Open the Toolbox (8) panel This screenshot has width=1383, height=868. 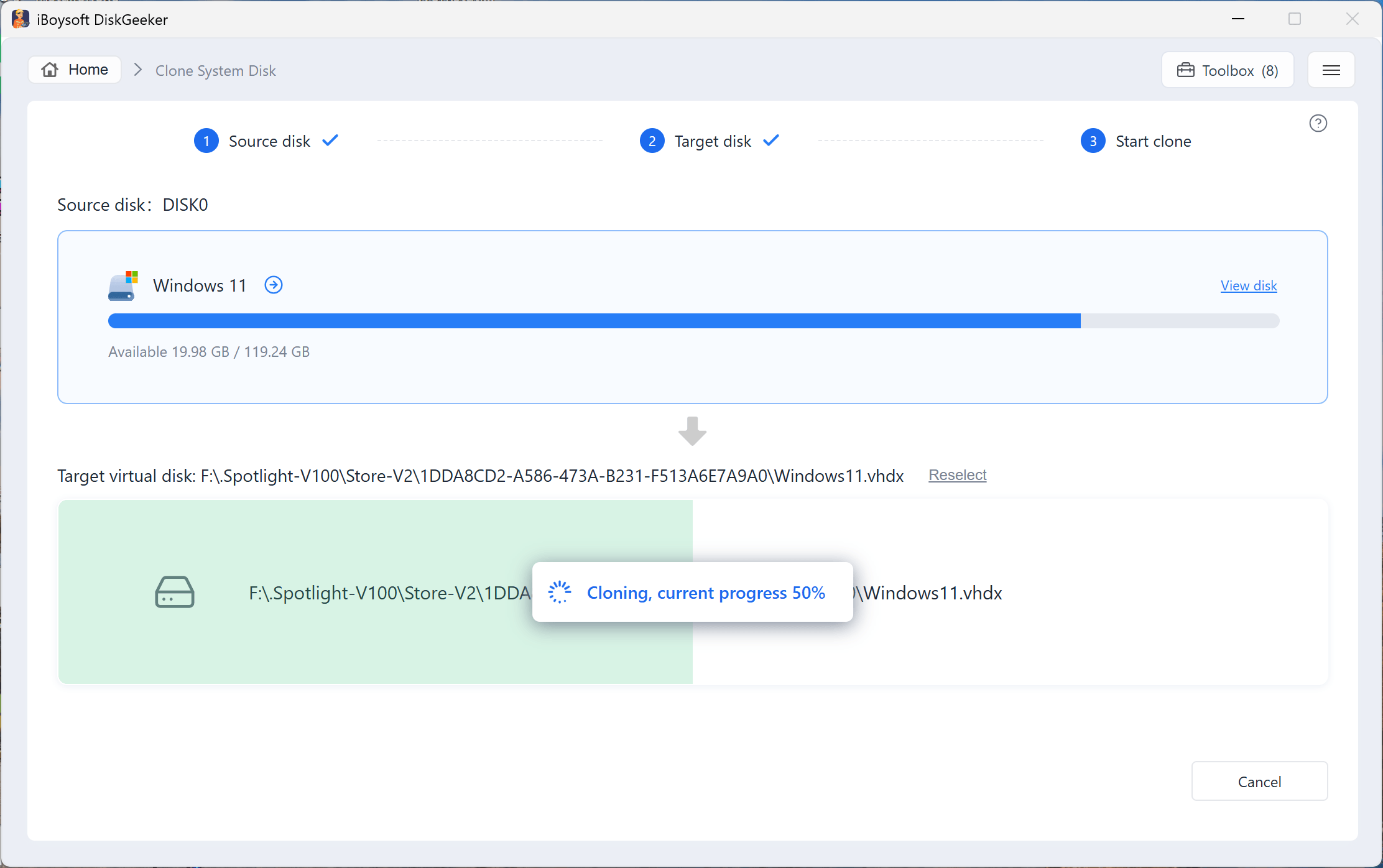click(x=1228, y=70)
